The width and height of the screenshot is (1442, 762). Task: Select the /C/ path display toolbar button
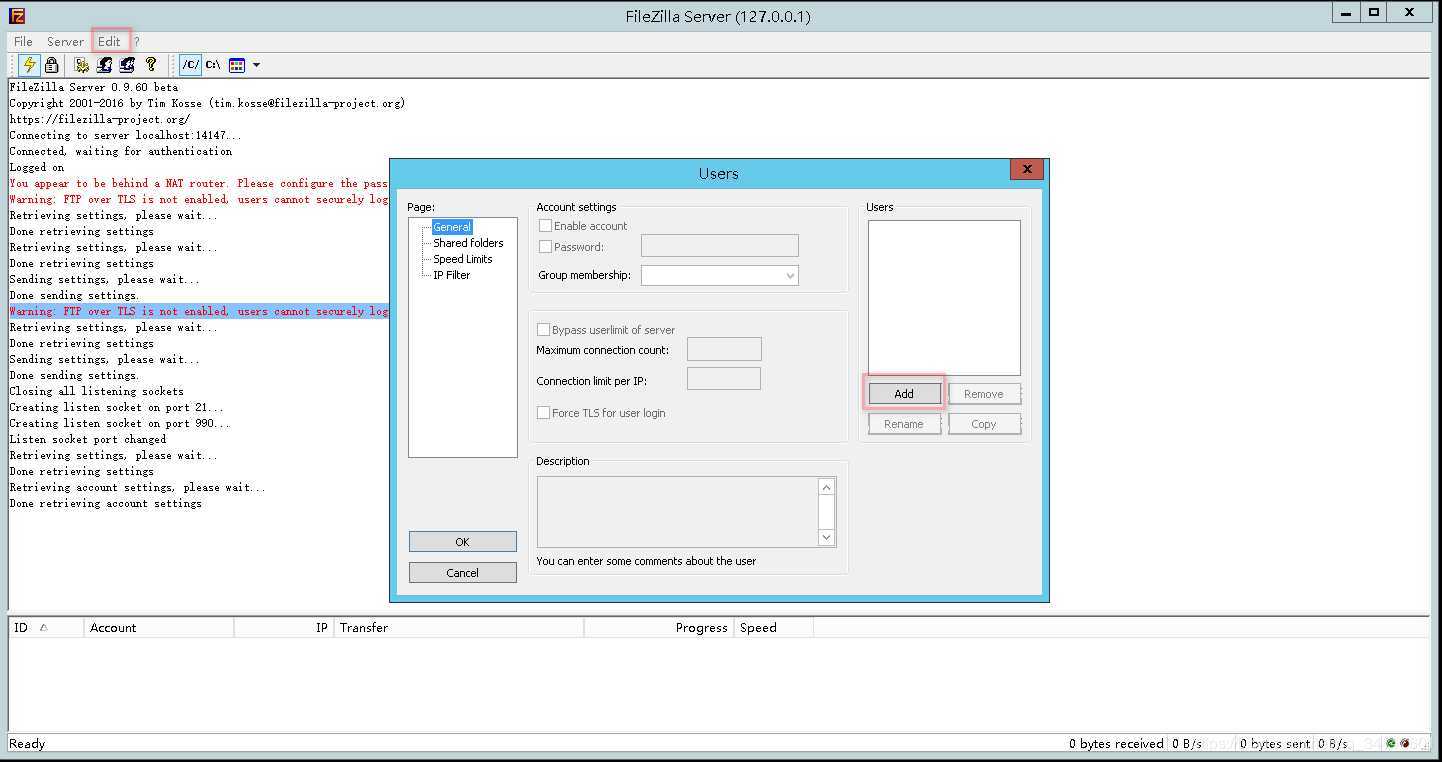tap(190, 65)
